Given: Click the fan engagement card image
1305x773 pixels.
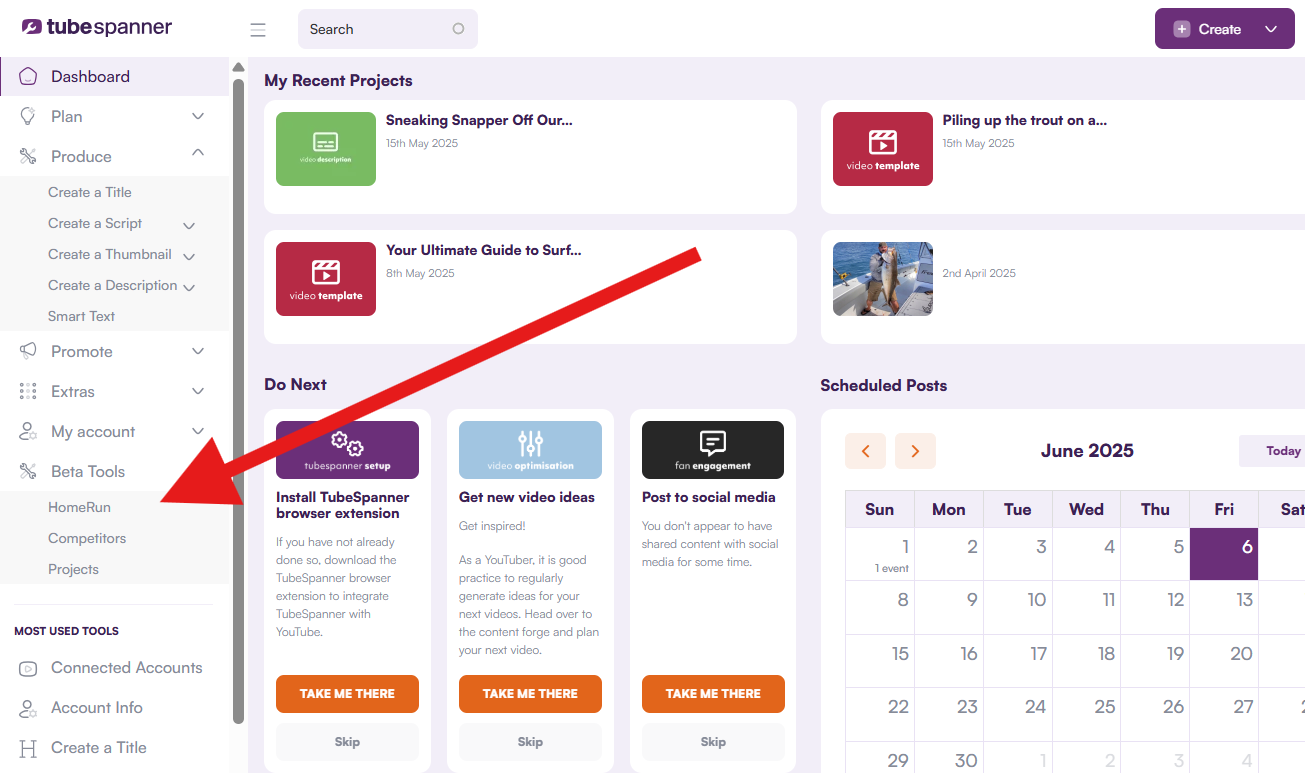Looking at the screenshot, I should (713, 450).
